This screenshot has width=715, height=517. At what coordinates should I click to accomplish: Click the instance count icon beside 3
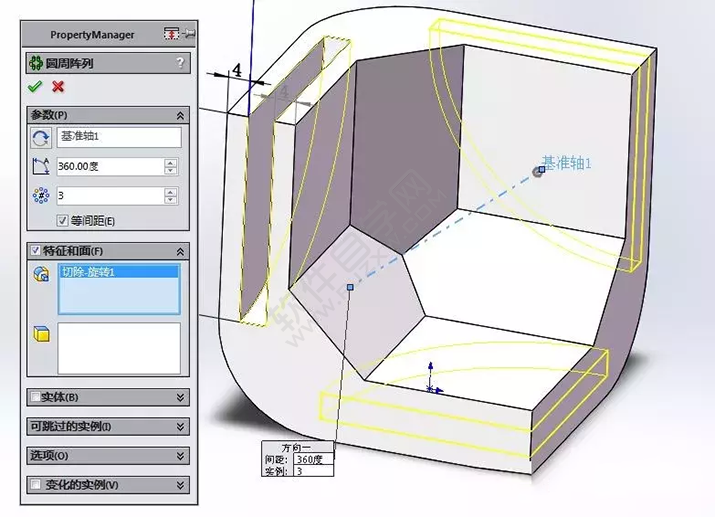(x=41, y=195)
